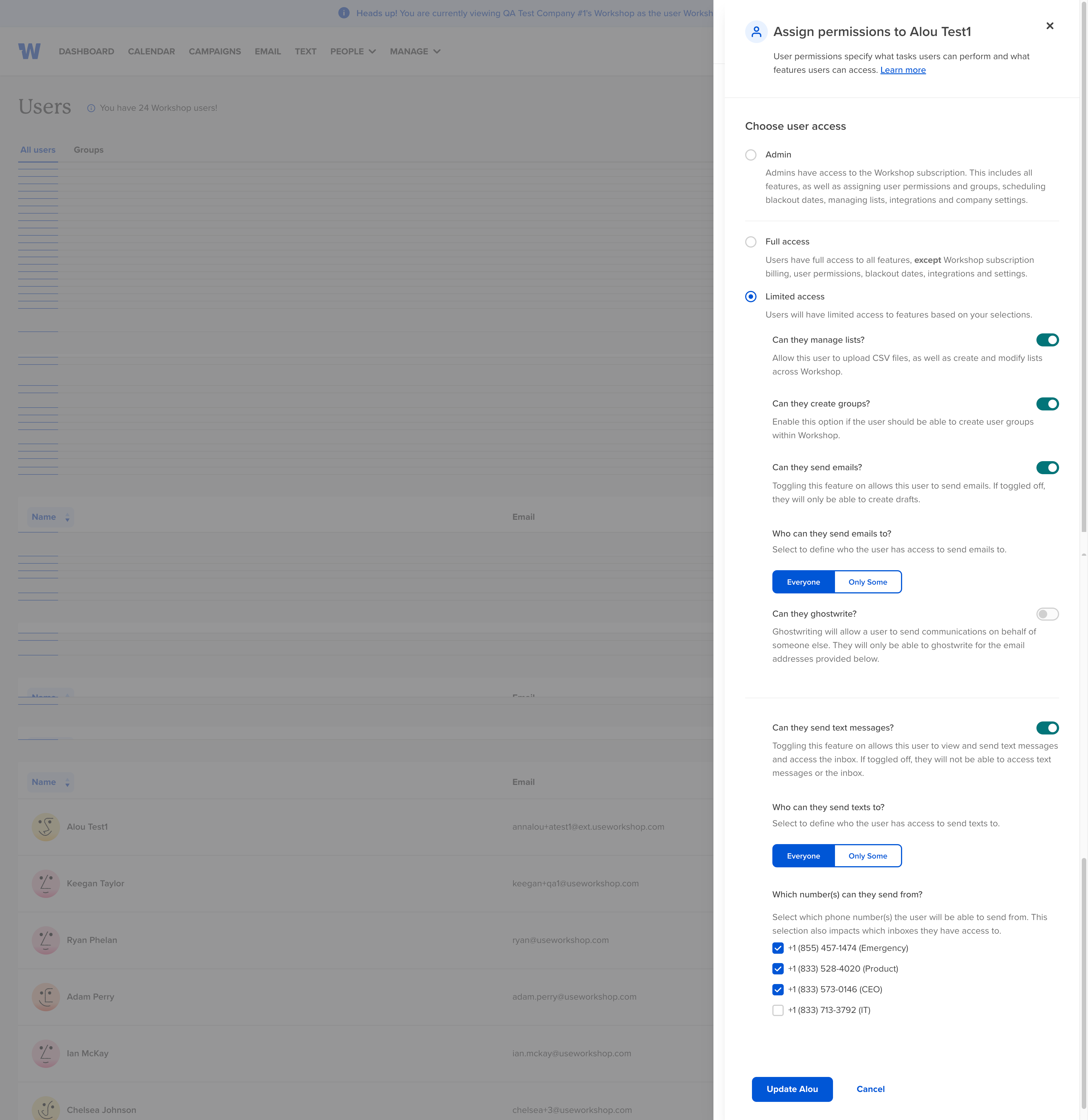Toggle off 'Can they send text messages?'

tap(1047, 727)
